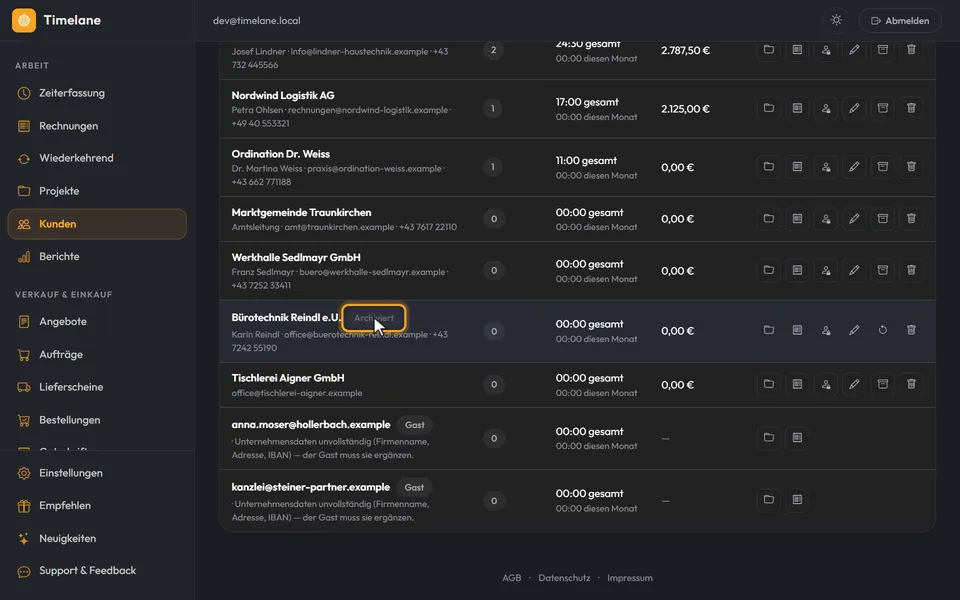Open the Datenschutz footer link
This screenshot has height=600, width=960.
tap(564, 578)
